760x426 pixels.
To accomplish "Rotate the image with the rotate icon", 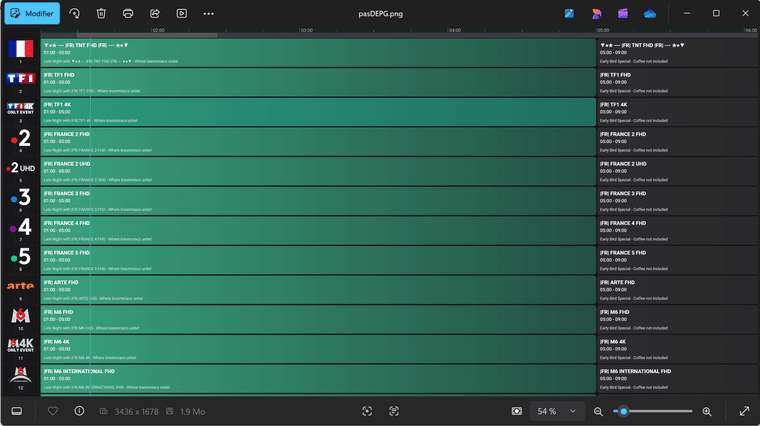I will click(75, 14).
